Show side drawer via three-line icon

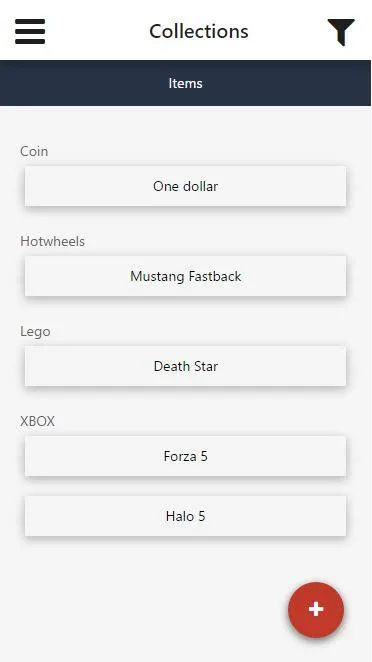[30, 31]
